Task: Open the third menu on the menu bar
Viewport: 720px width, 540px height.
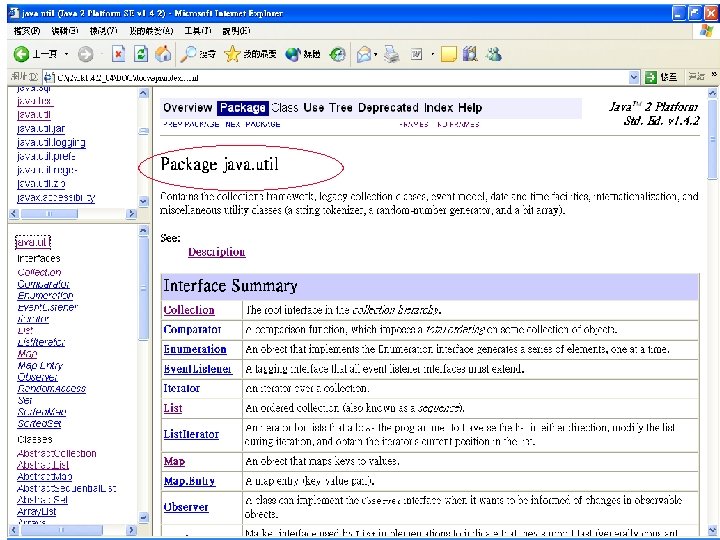Action: [103, 31]
